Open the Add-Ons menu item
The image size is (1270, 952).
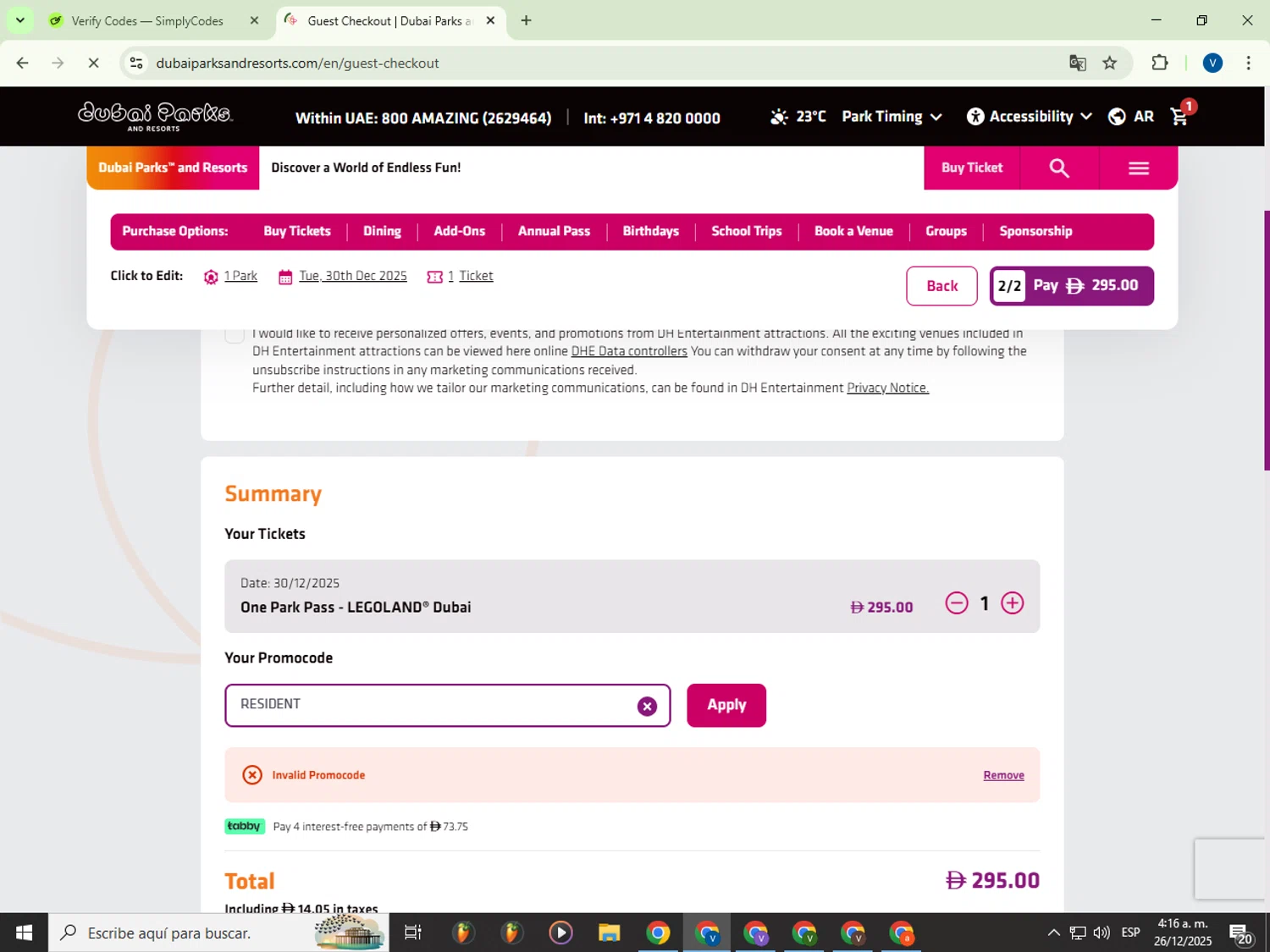pyautogui.click(x=460, y=231)
